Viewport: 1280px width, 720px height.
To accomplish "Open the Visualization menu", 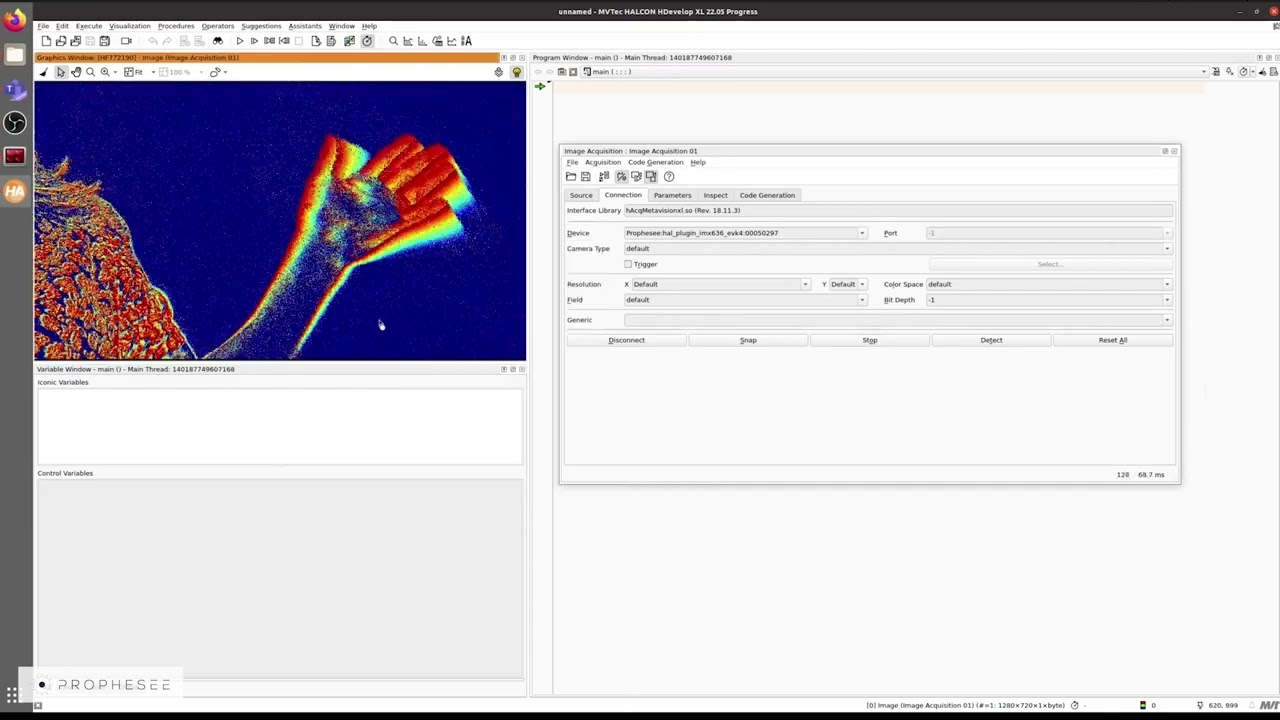I will [x=130, y=26].
